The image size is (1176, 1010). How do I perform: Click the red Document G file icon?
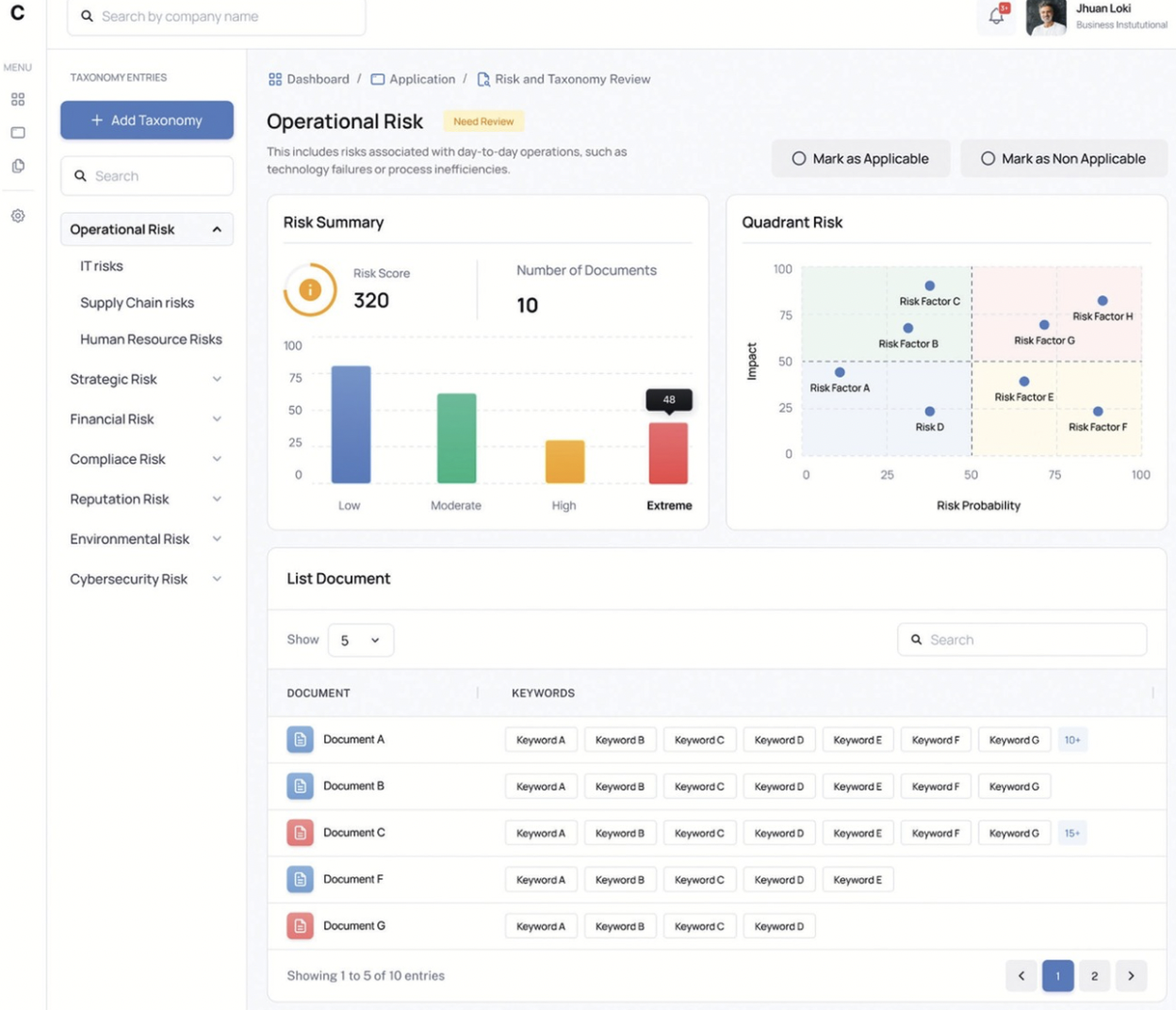300,926
